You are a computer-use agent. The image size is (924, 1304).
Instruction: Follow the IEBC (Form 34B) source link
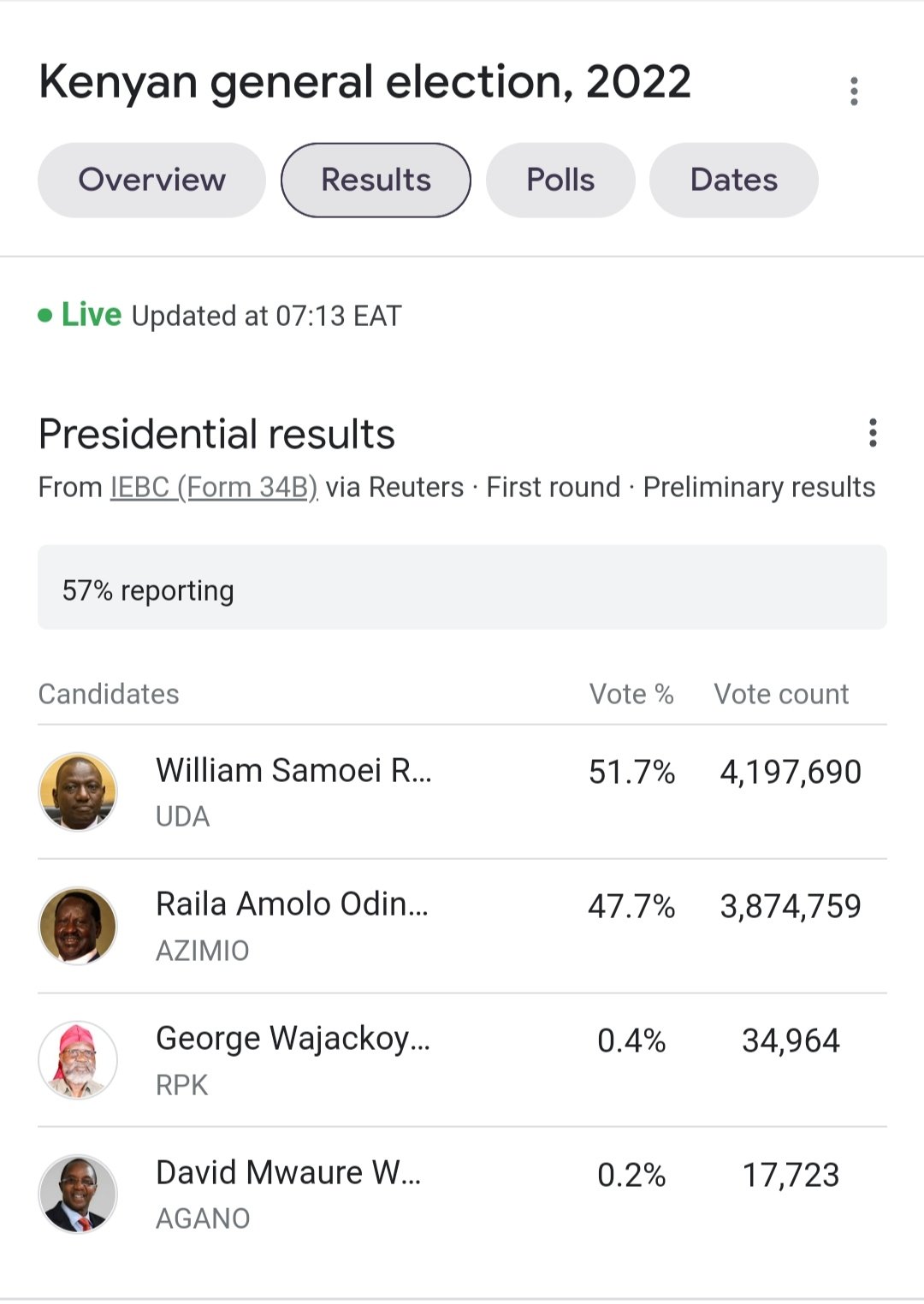(214, 487)
